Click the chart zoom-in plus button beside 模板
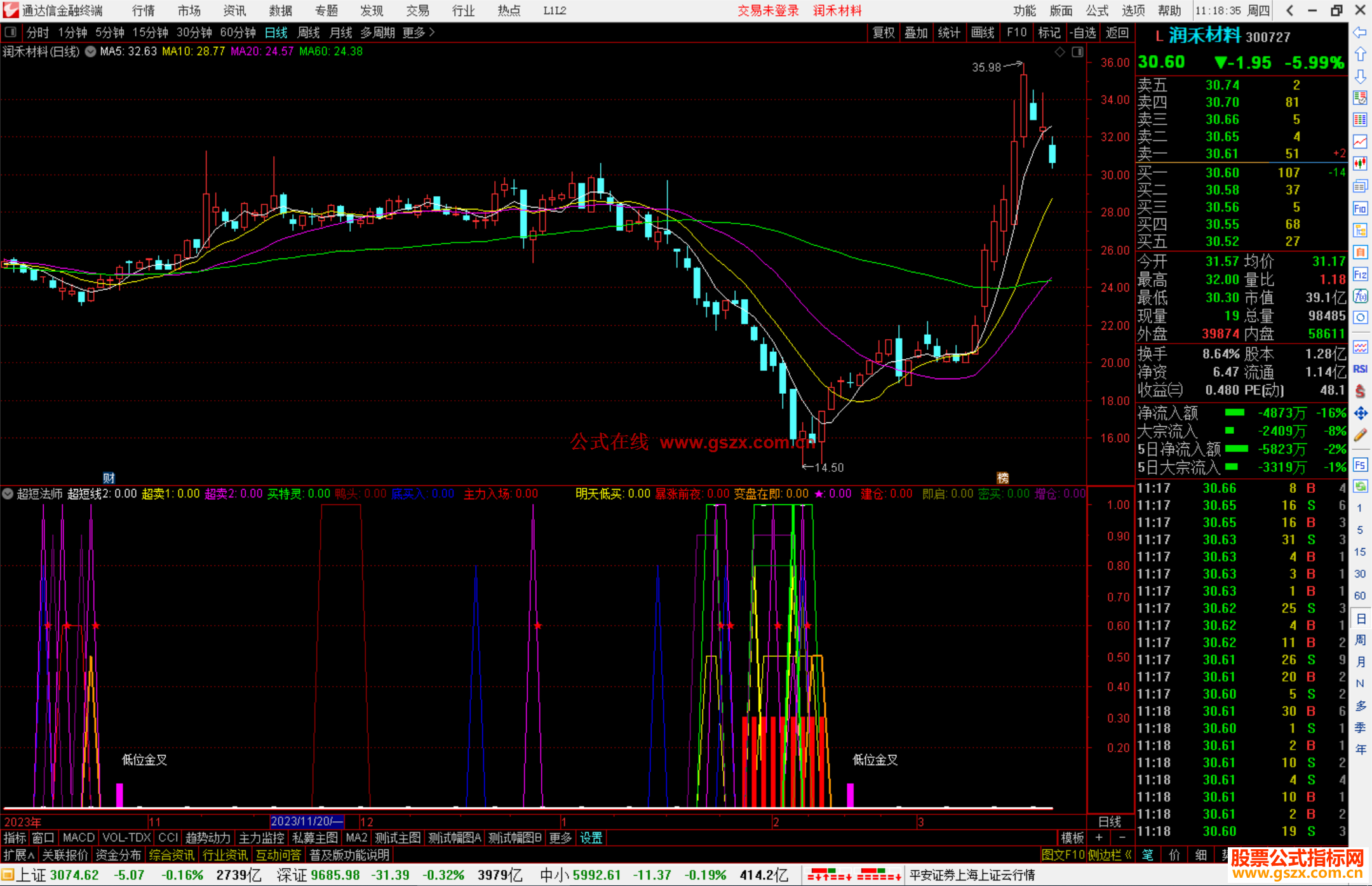This screenshot has width=1372, height=886. (x=1099, y=838)
